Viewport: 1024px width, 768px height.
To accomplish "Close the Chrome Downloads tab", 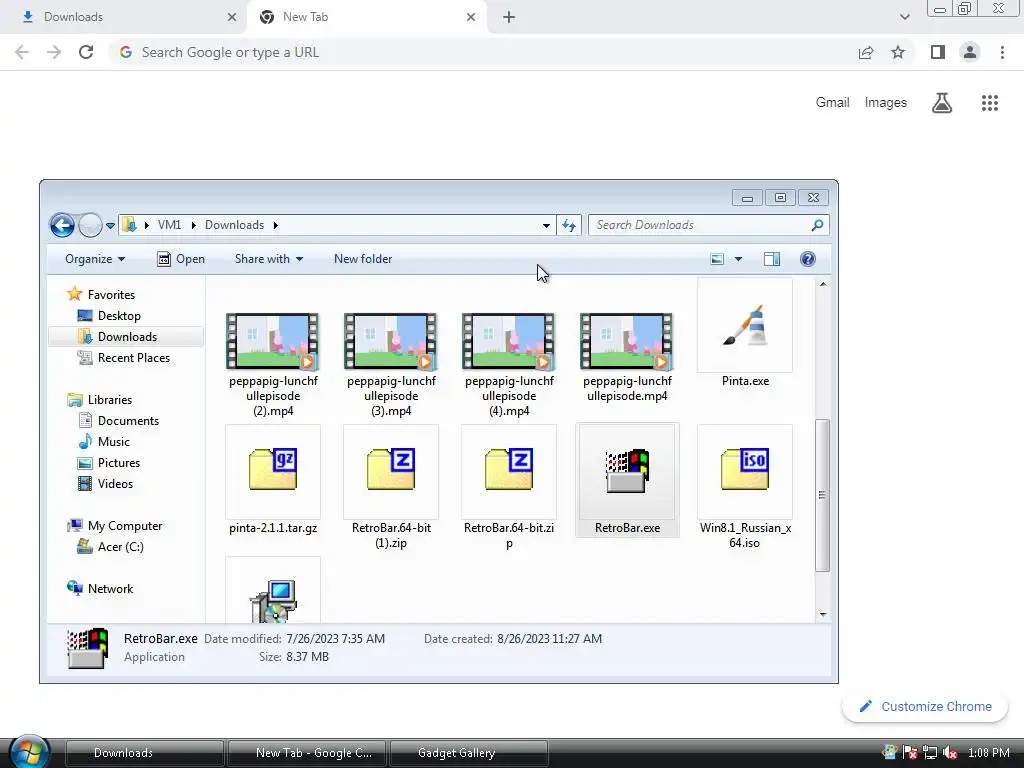I will tap(232, 17).
